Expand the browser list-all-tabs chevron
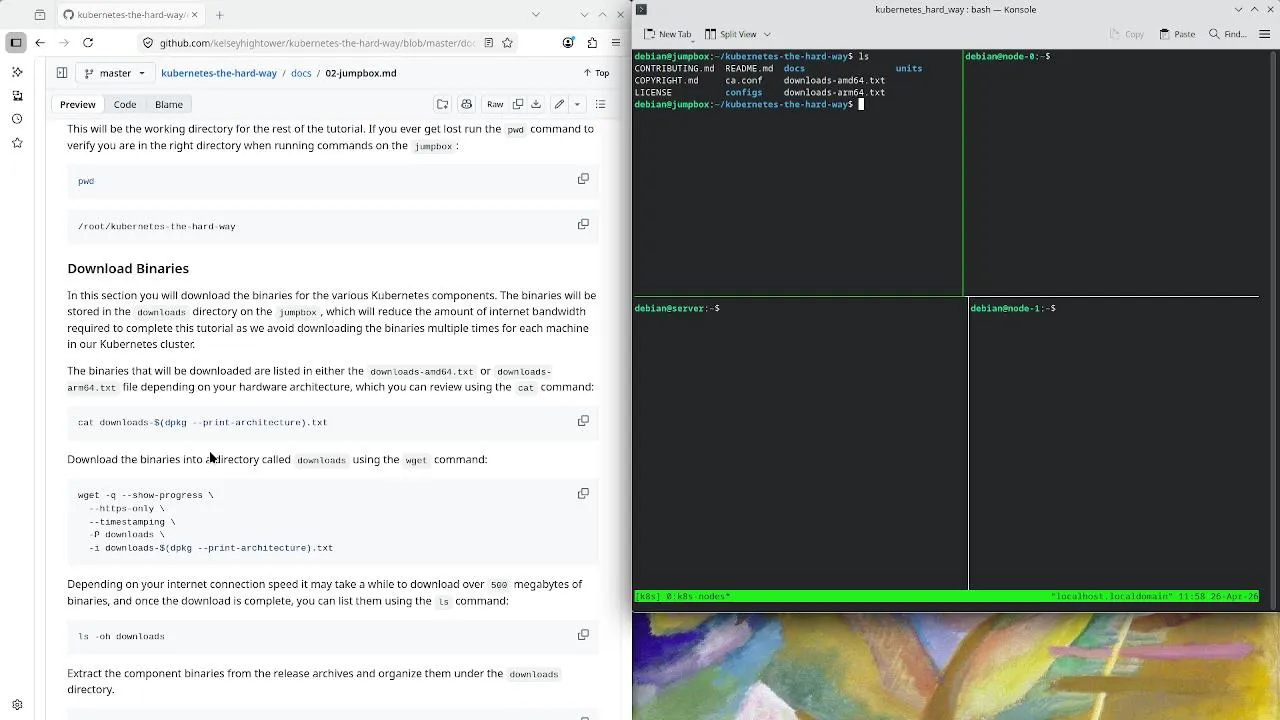Image resolution: width=1280 pixels, height=720 pixels. coord(536,14)
